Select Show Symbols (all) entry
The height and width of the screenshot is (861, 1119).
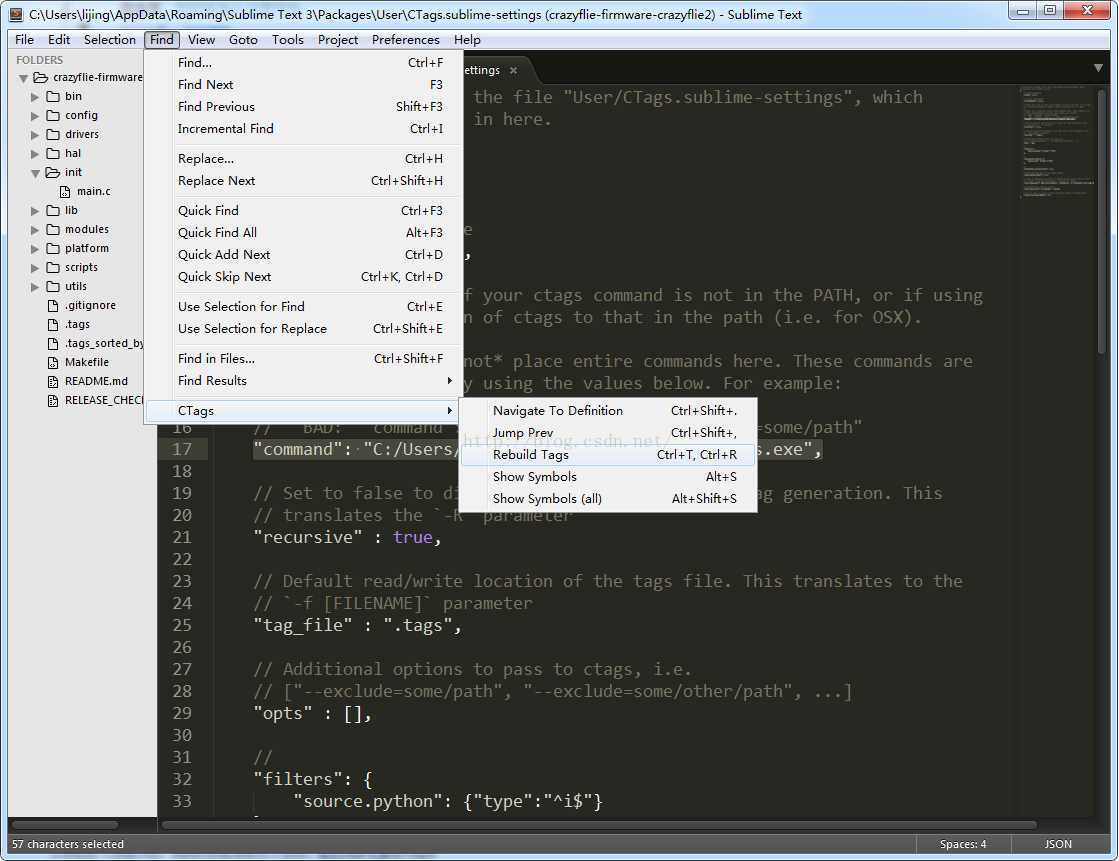click(608, 500)
